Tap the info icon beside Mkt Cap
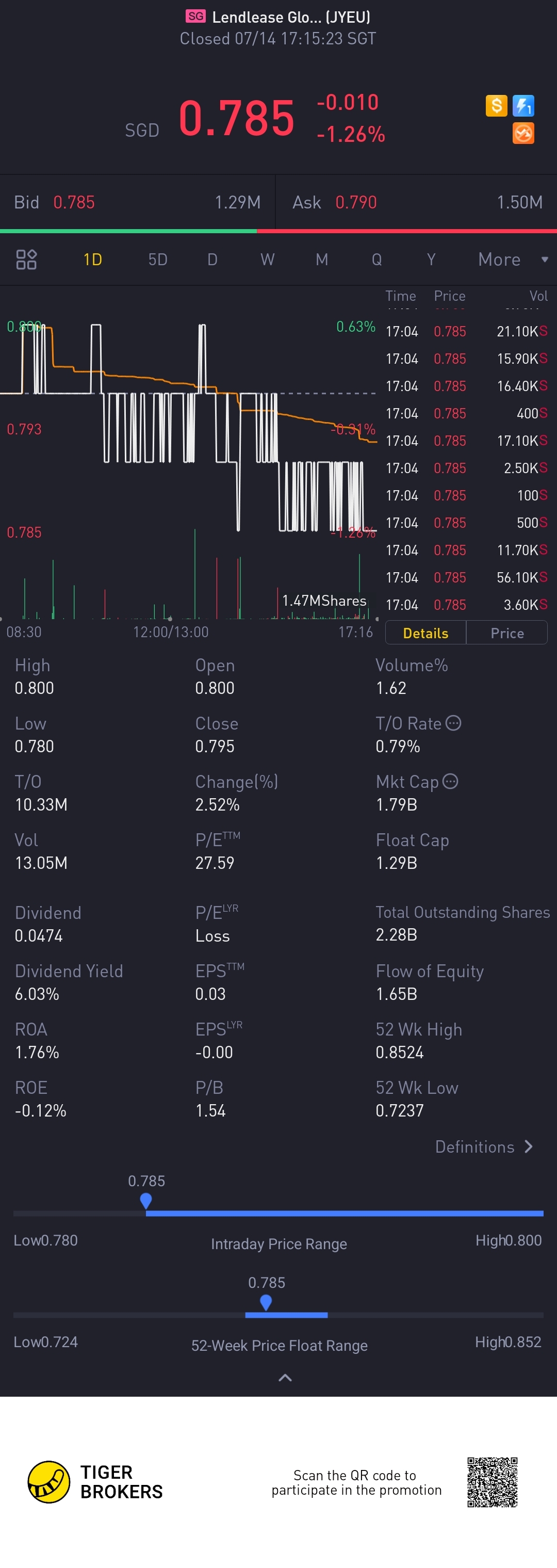 450,782
